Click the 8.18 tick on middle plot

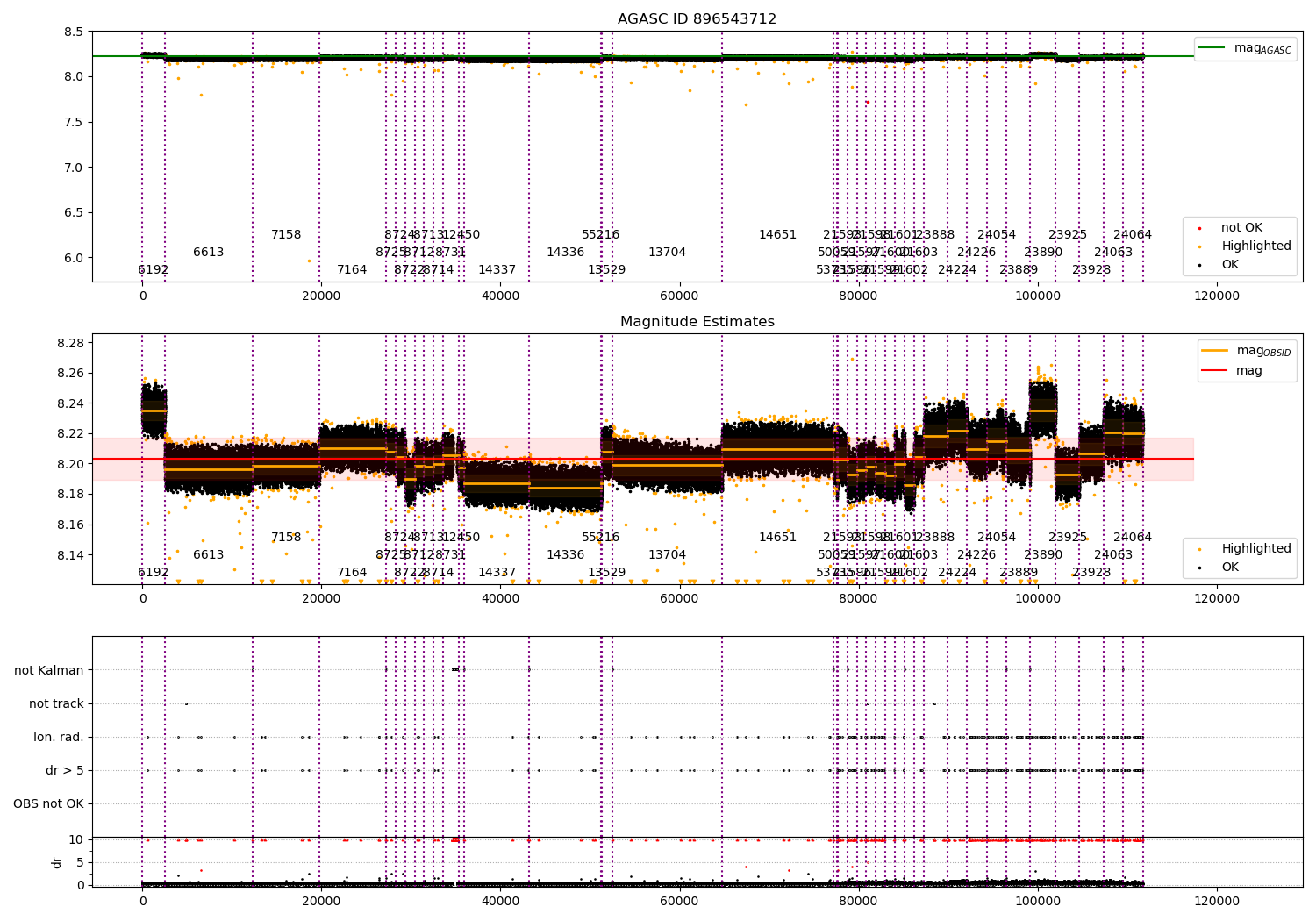(x=71, y=495)
